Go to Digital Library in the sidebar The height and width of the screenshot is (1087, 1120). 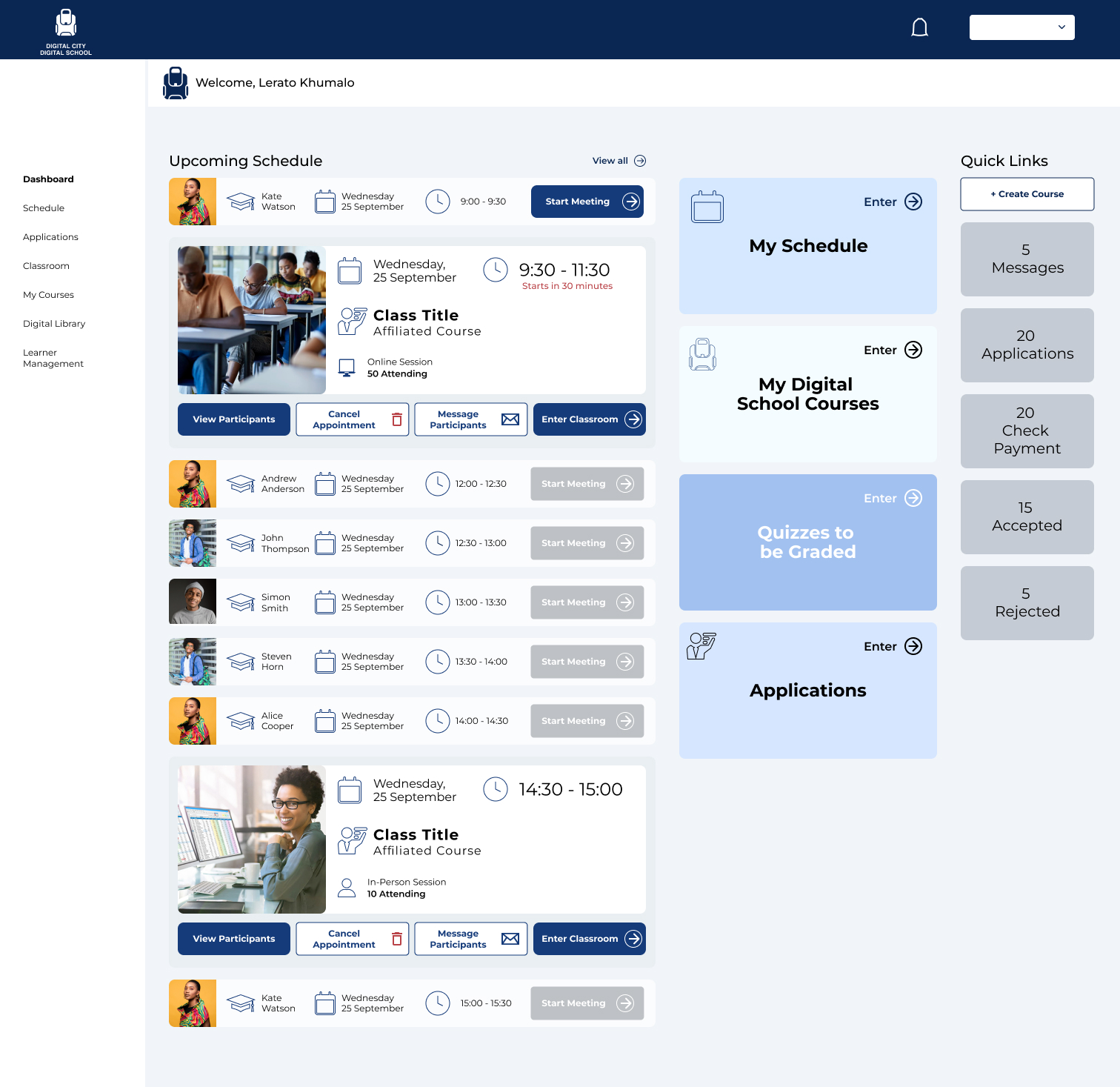(54, 324)
